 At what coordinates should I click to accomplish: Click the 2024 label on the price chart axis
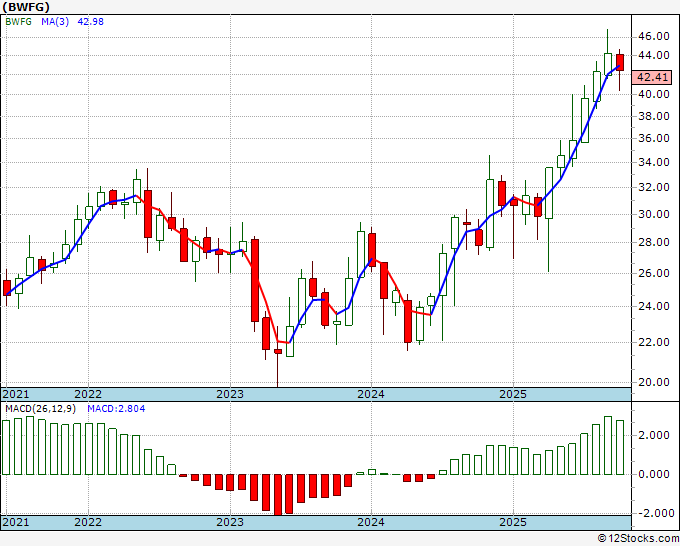pyautogui.click(x=371, y=395)
